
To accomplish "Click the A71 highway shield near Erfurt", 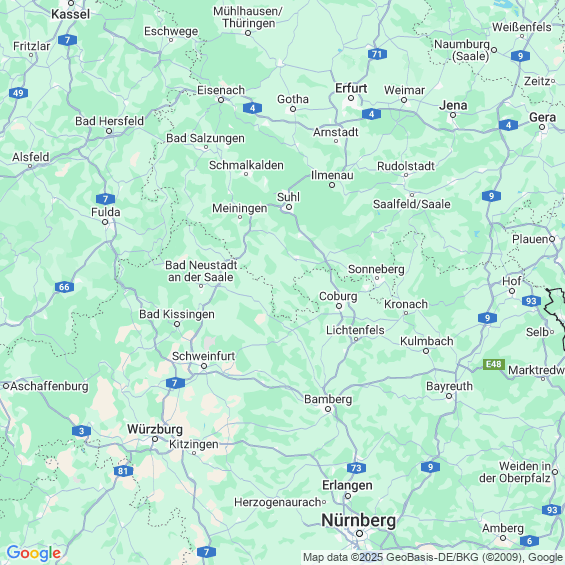I will point(377,54).
